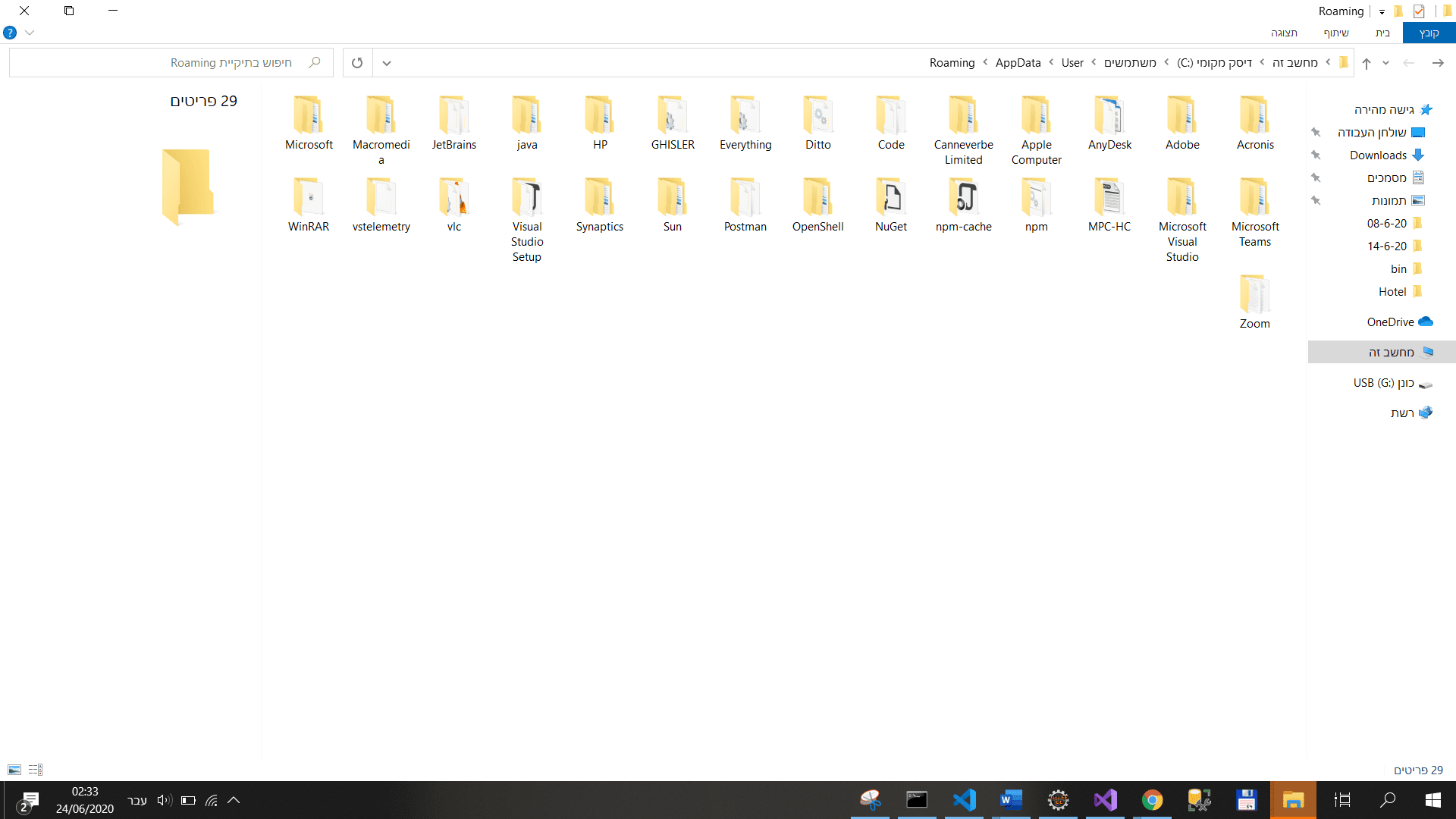Select the Visual Studio Setup folder

tap(527, 221)
